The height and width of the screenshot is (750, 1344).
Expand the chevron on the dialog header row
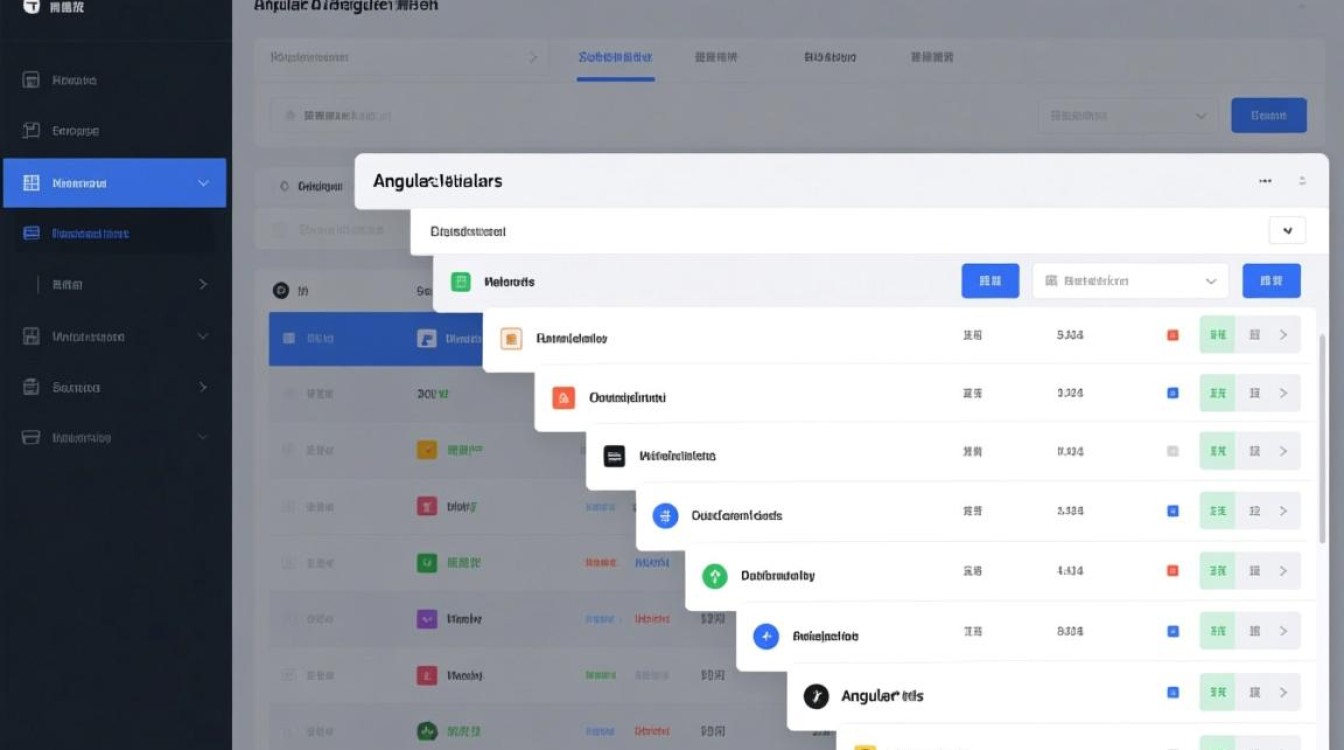tap(1288, 230)
